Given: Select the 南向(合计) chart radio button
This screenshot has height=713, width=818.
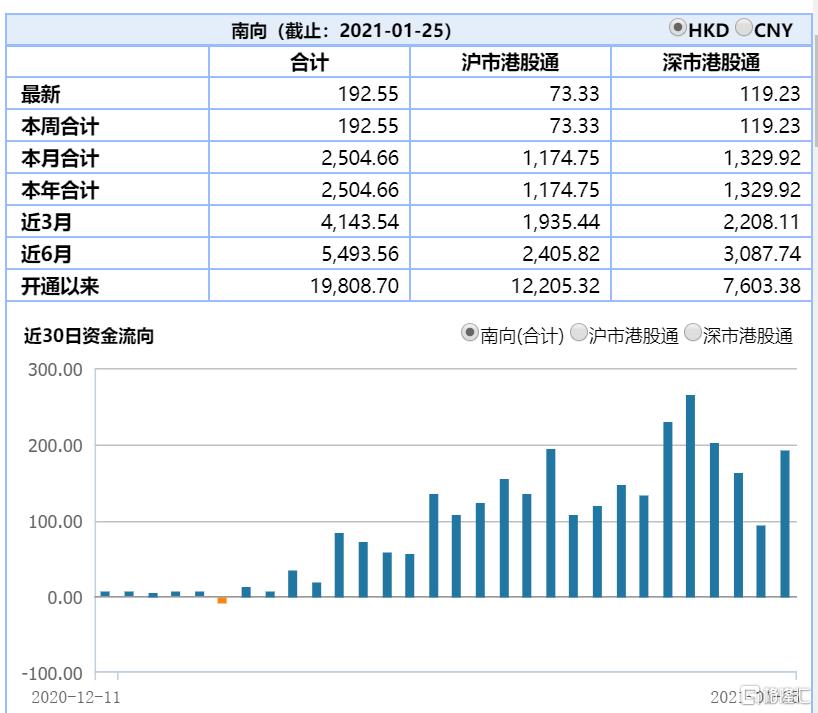Looking at the screenshot, I should (470, 333).
